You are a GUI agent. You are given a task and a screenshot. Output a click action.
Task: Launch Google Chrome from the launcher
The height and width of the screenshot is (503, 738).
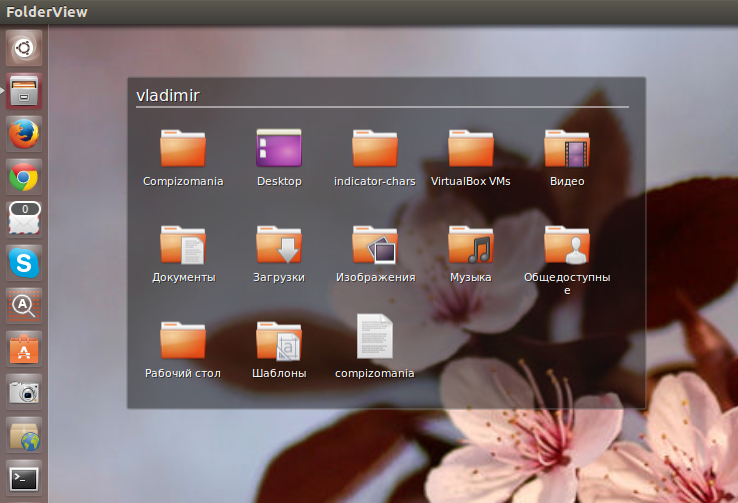24,177
